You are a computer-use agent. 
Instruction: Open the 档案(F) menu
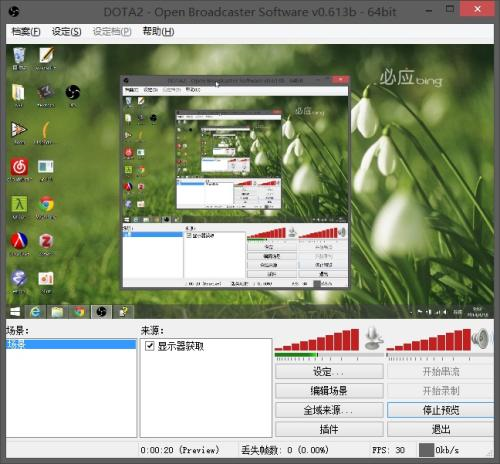[x=26, y=32]
